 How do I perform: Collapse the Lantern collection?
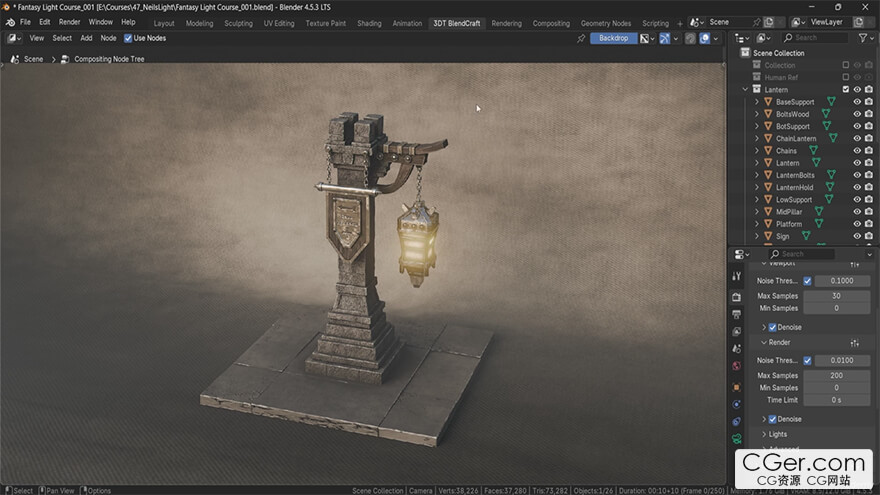click(746, 90)
